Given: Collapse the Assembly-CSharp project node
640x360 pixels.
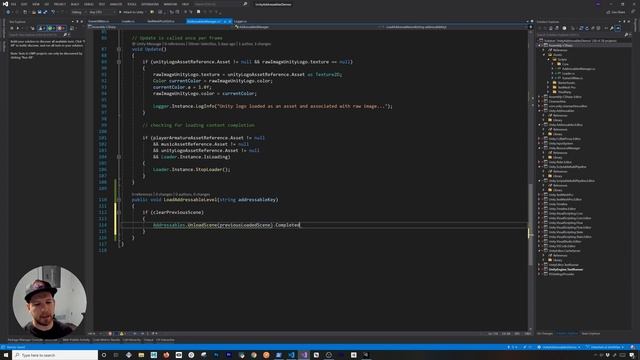Looking at the screenshot, I should click(539, 45).
